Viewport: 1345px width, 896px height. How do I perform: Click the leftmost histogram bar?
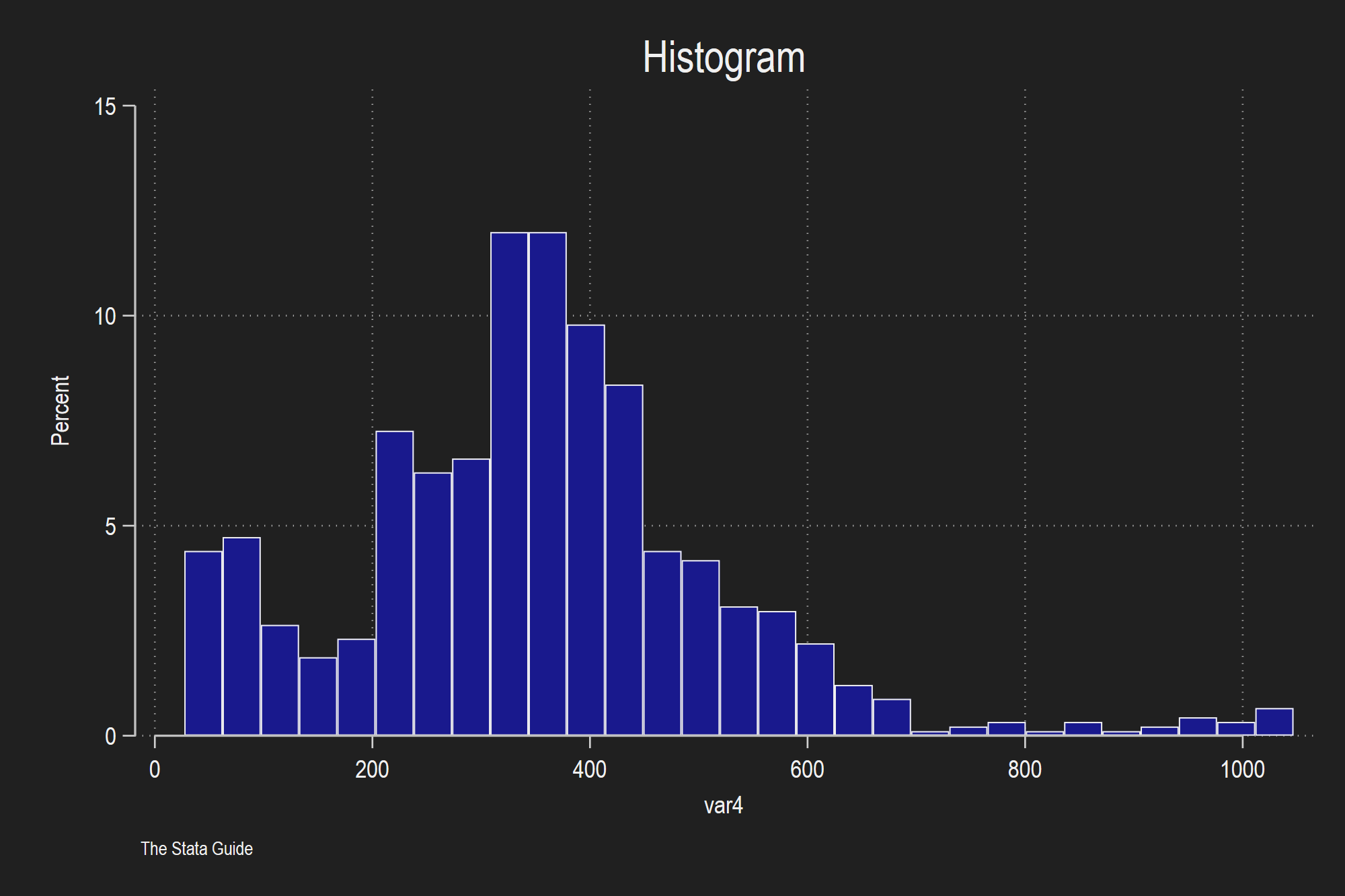tap(203, 643)
